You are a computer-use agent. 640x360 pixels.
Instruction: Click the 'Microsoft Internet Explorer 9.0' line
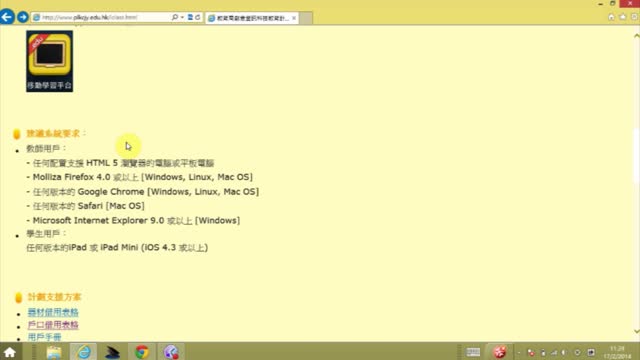point(133,220)
